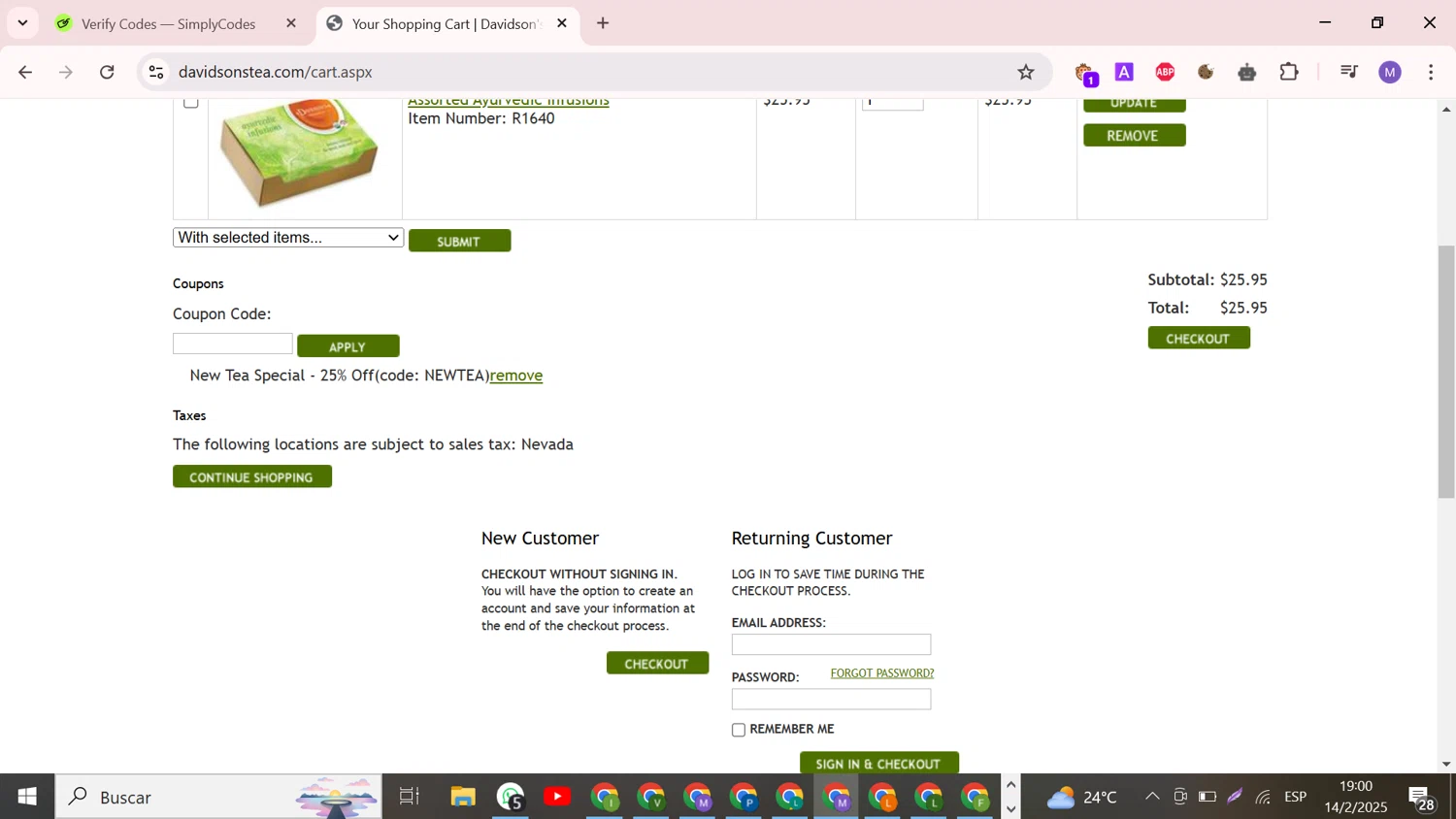Open the Windows Start menu
The width and height of the screenshot is (1456, 819).
tap(26, 797)
